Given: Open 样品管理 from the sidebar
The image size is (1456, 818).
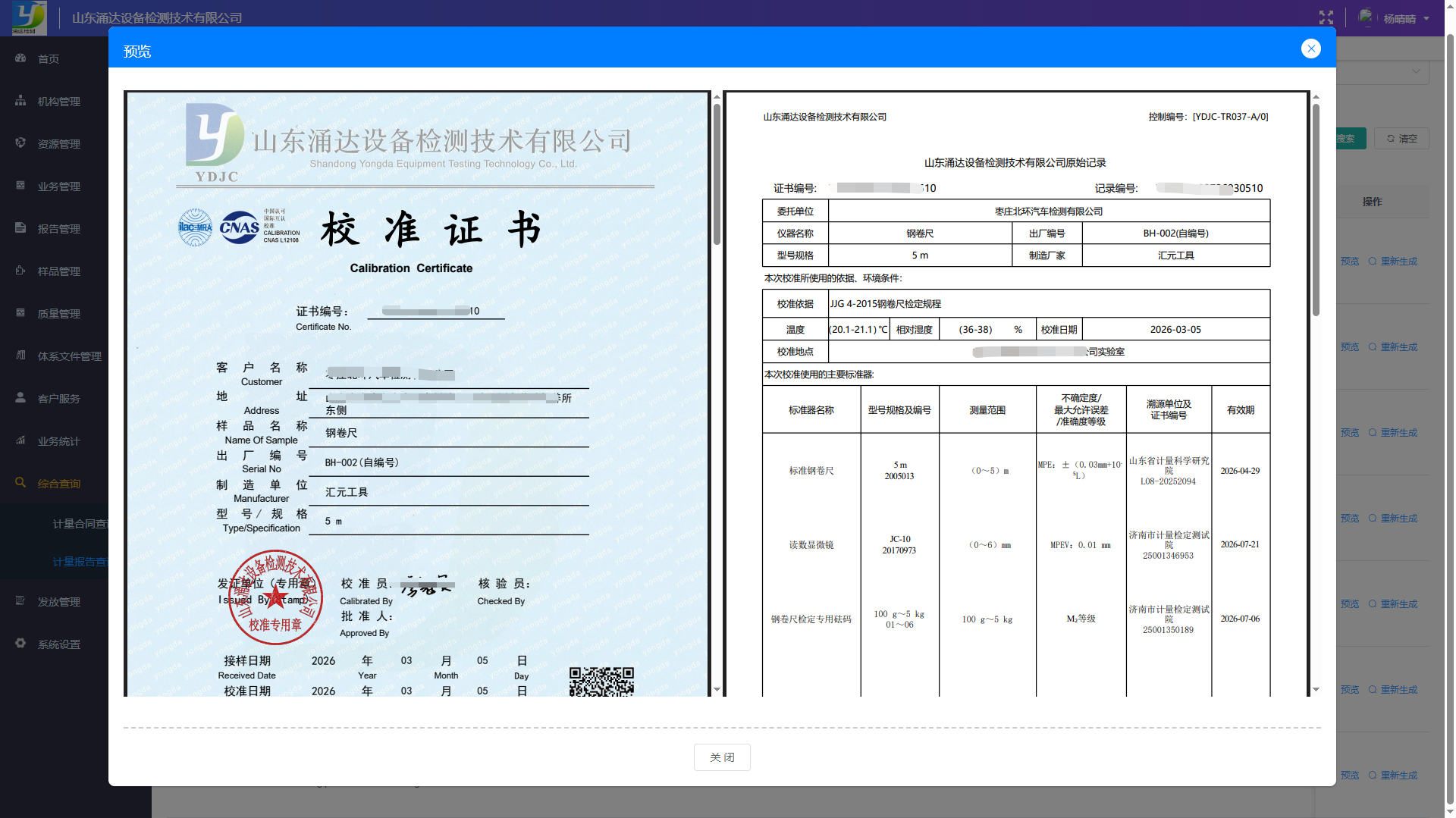Looking at the screenshot, I should [20, 270].
